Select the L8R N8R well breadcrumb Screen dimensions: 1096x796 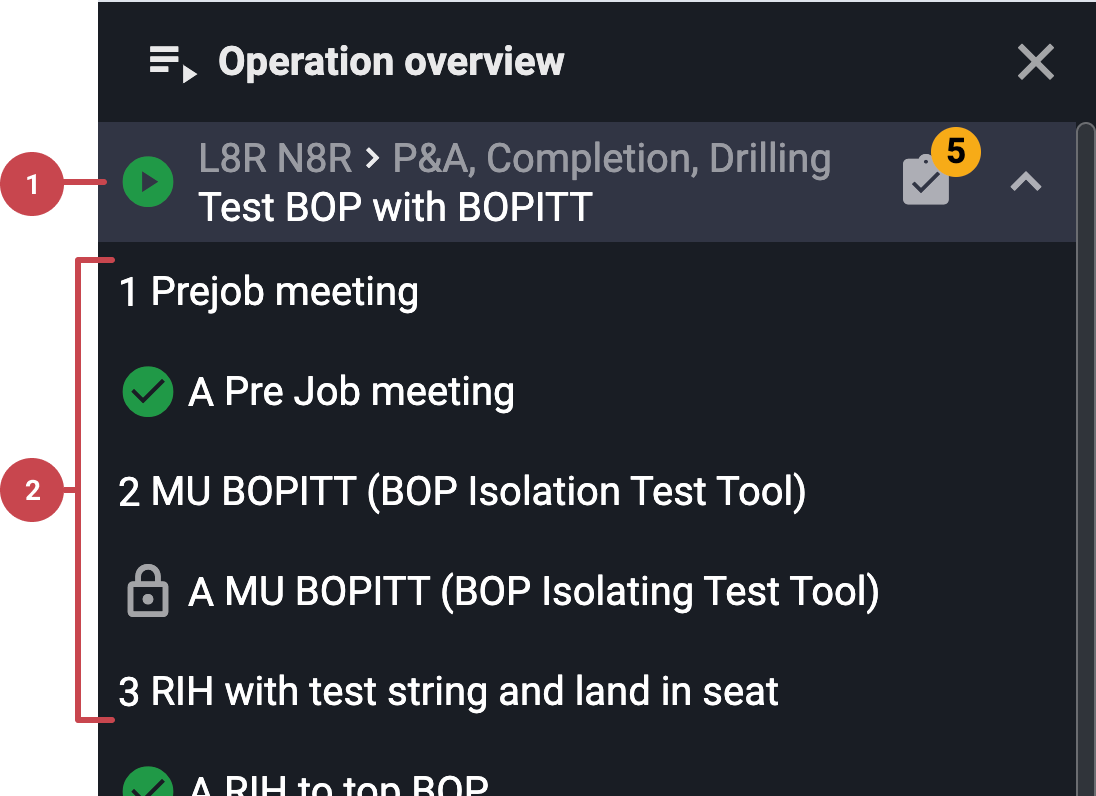[x=275, y=158]
